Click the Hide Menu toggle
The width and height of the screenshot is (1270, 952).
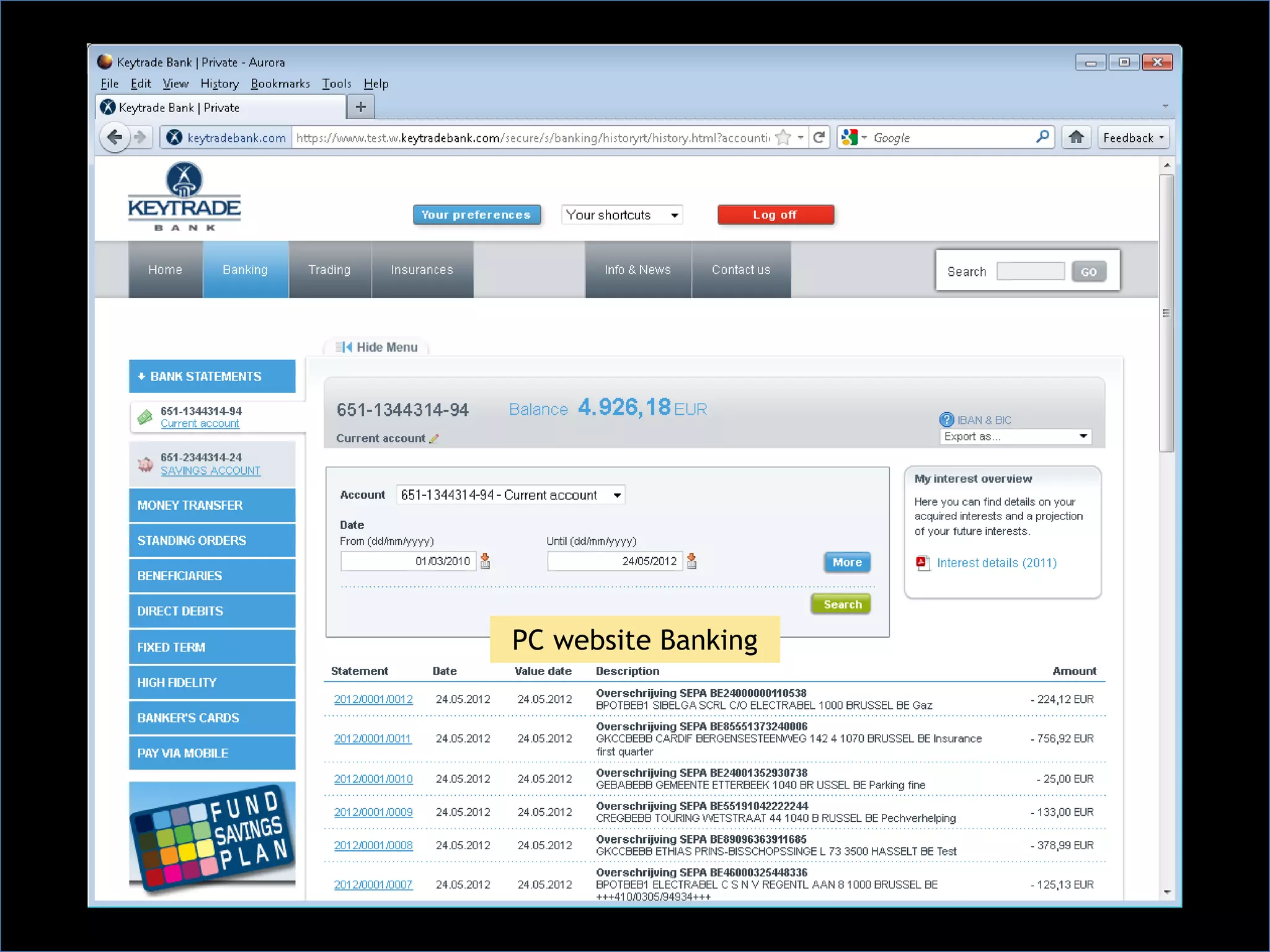(x=376, y=347)
